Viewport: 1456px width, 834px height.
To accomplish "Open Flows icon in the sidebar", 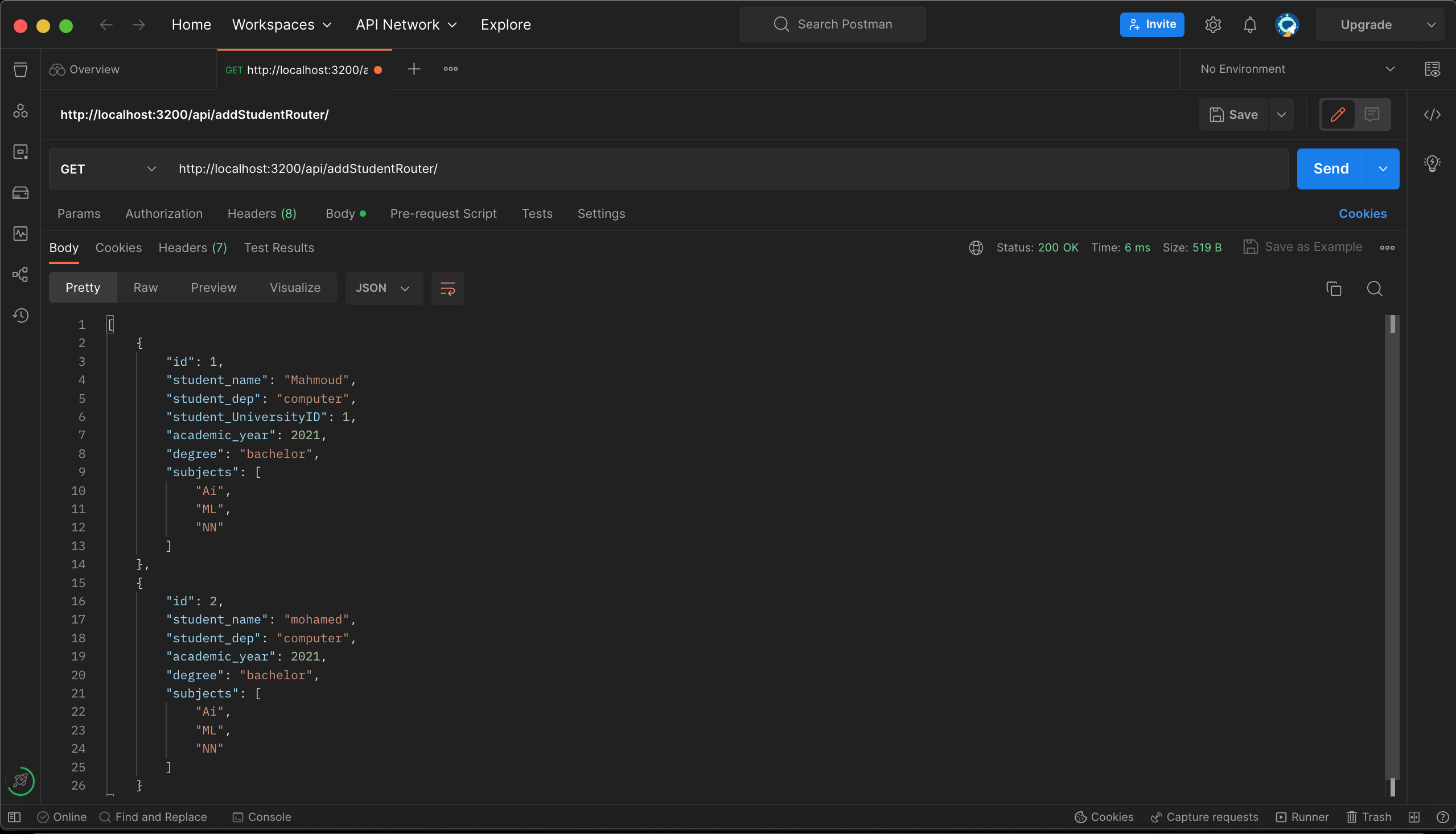I will tap(20, 274).
